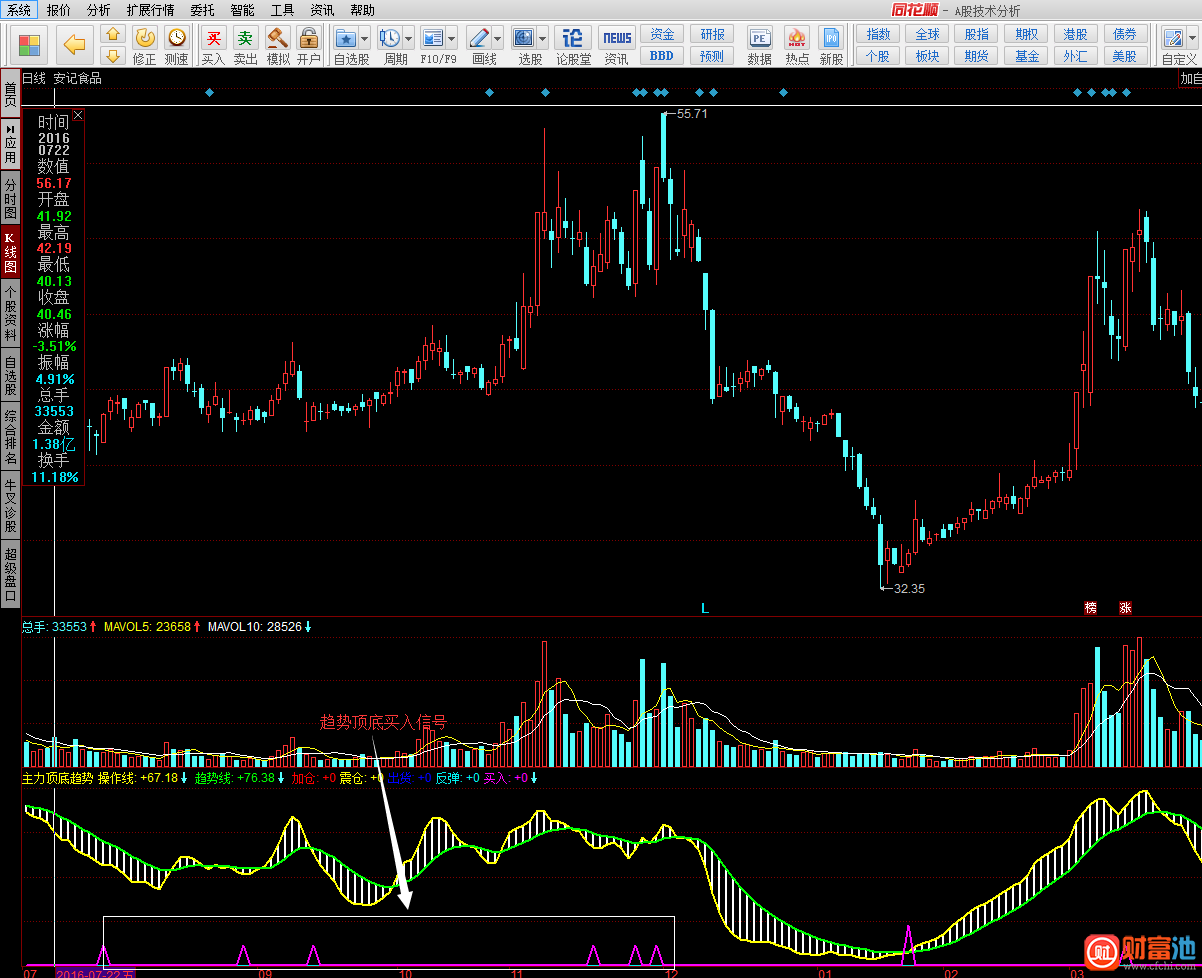Viewport: 1202px width, 978px height.
Task: Click the 基金 button
Action: point(1027,56)
